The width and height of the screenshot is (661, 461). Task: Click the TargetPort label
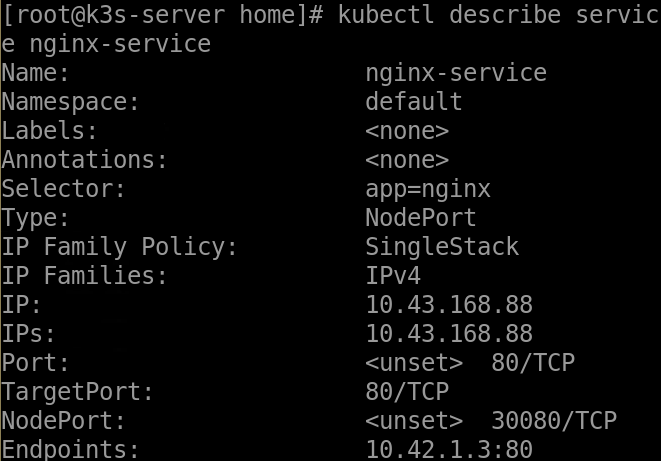(x=78, y=392)
